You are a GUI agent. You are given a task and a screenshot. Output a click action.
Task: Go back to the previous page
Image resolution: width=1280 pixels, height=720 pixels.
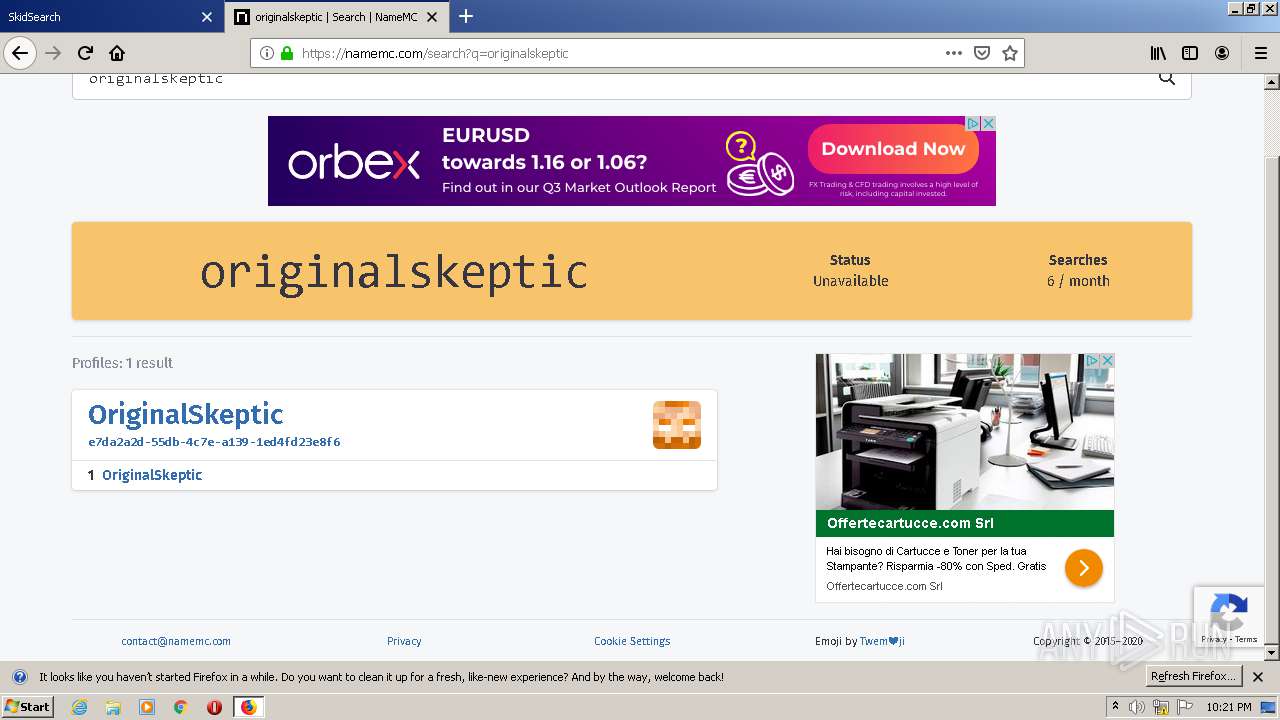point(20,53)
